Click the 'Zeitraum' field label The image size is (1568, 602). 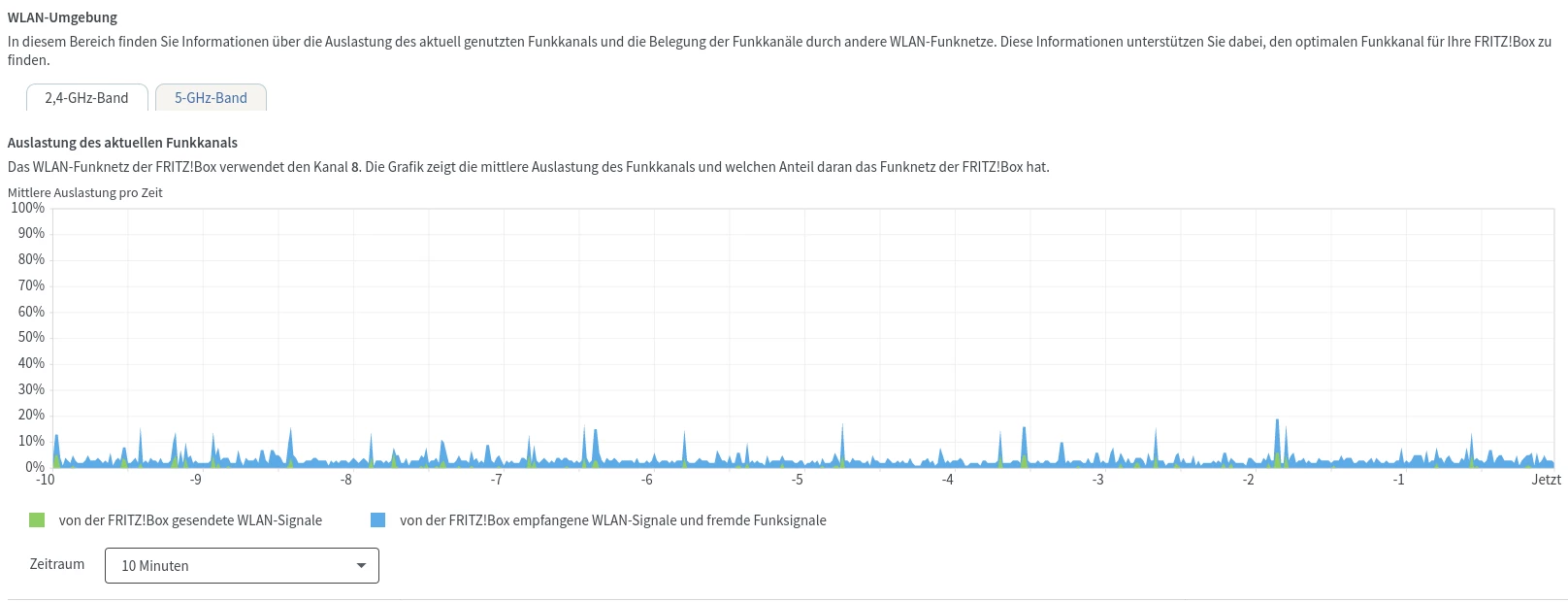click(x=57, y=564)
